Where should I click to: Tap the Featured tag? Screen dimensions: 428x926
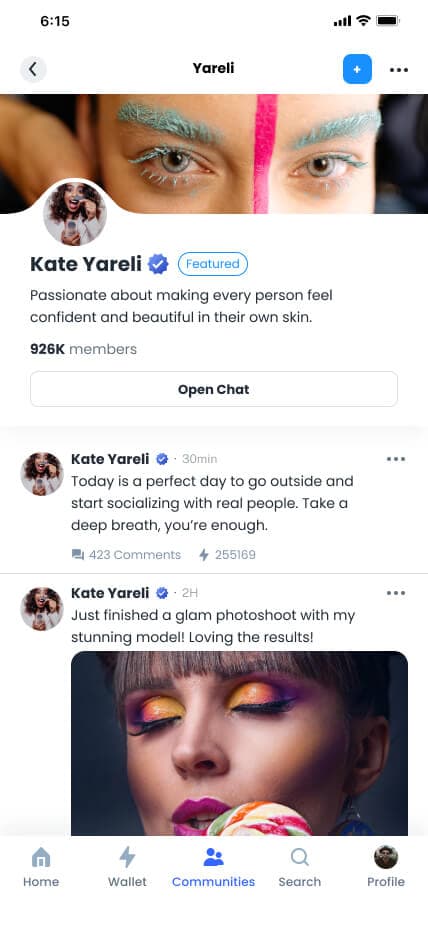213,264
